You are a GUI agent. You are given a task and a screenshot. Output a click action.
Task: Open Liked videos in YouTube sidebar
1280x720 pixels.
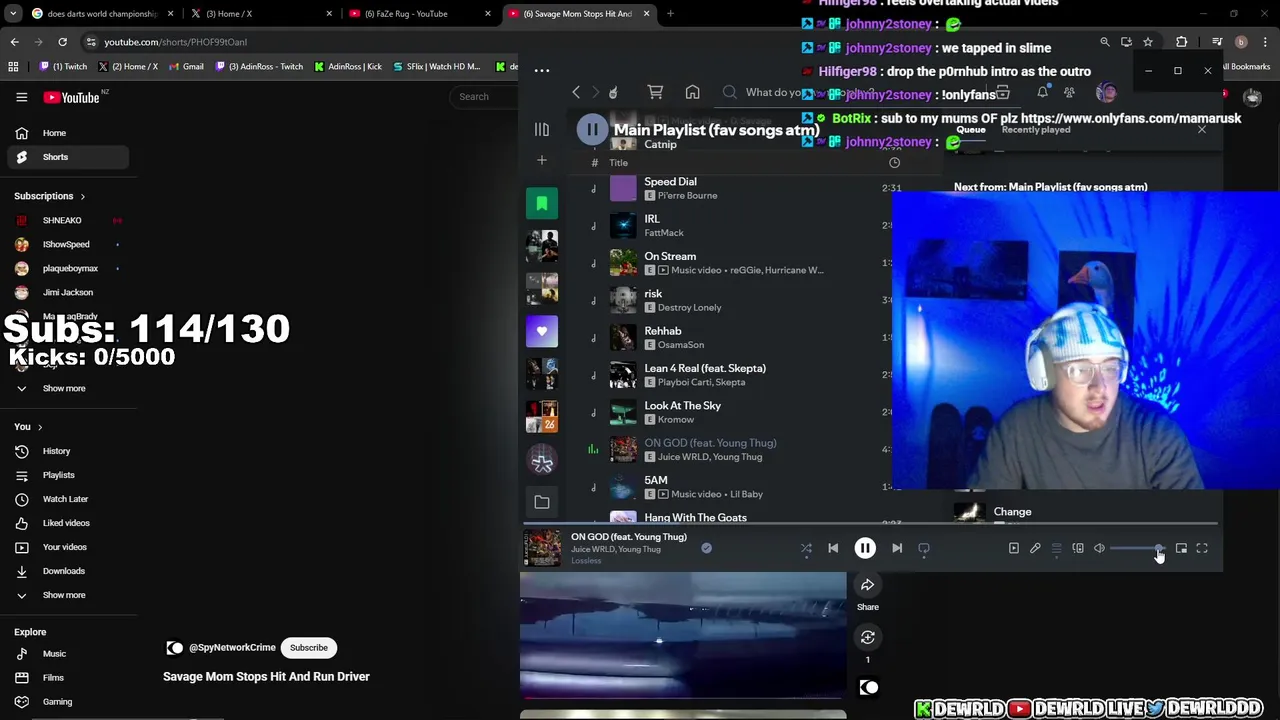click(x=66, y=523)
